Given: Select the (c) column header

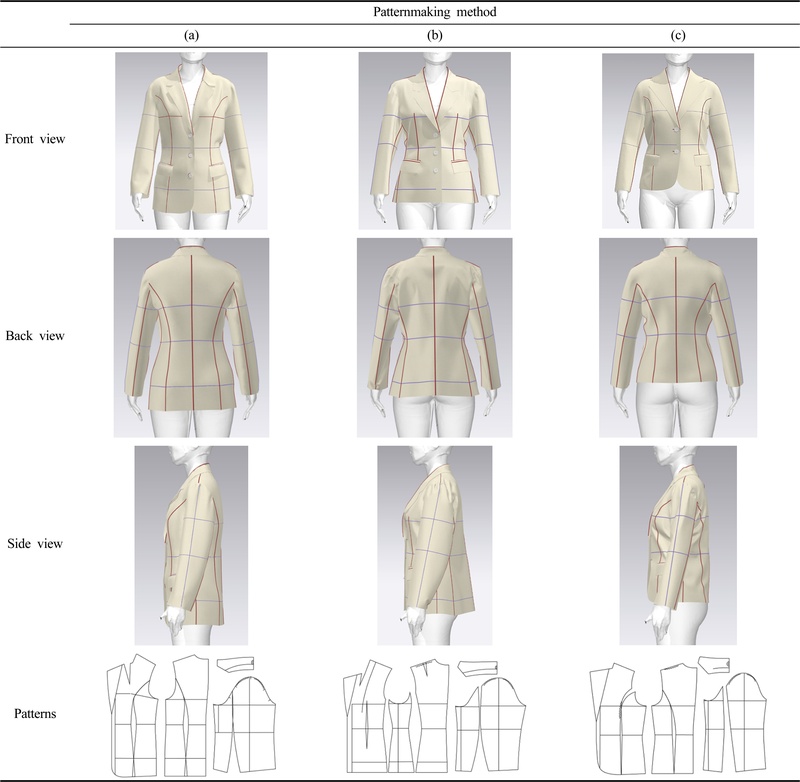Looking at the screenshot, I should click(677, 34).
